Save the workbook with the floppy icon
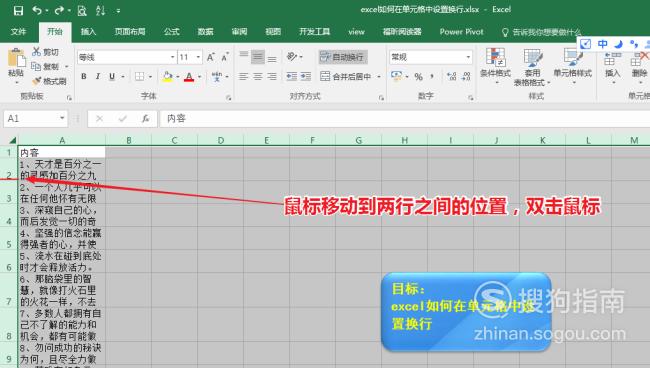 18,10
